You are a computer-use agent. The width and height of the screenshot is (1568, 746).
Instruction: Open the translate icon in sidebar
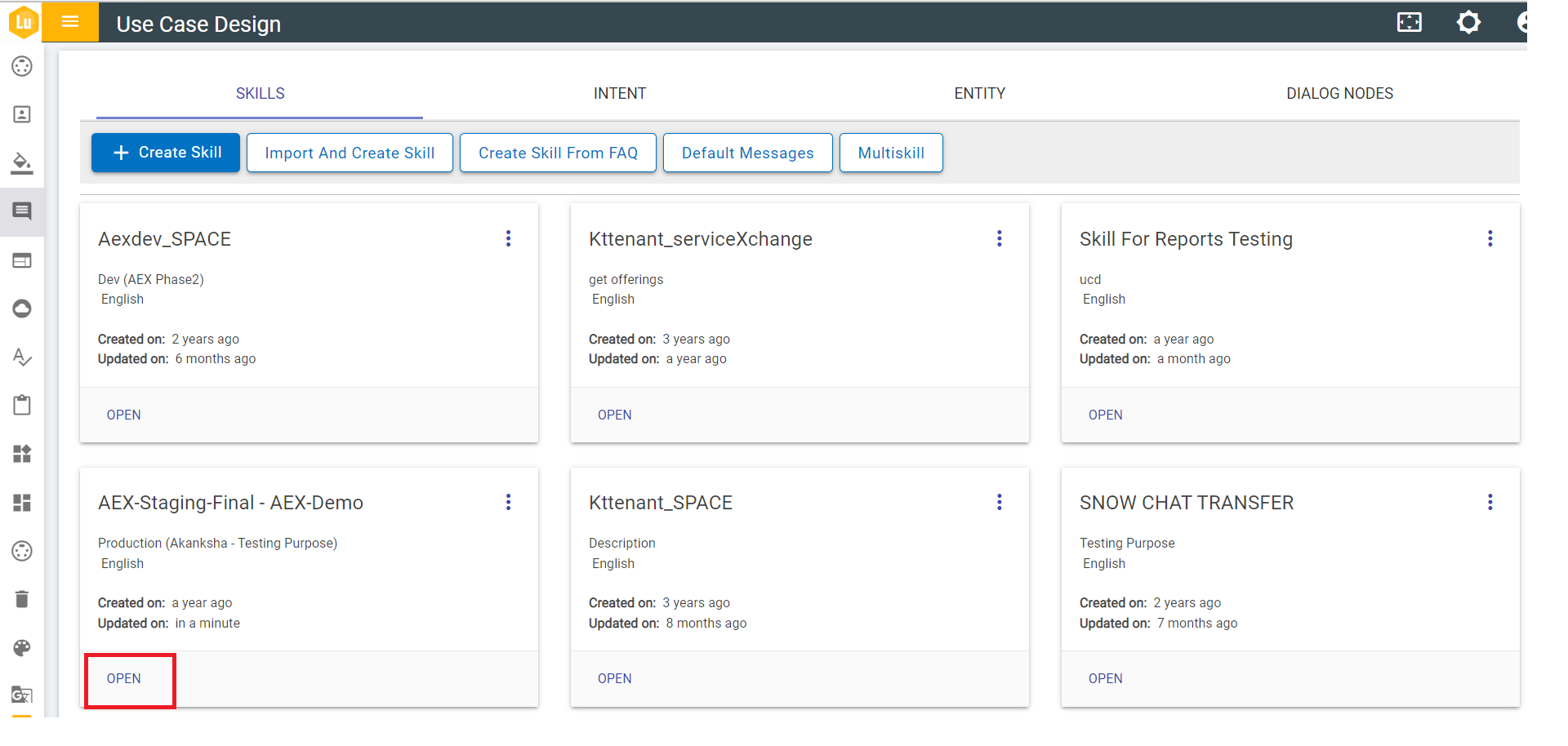[22, 695]
